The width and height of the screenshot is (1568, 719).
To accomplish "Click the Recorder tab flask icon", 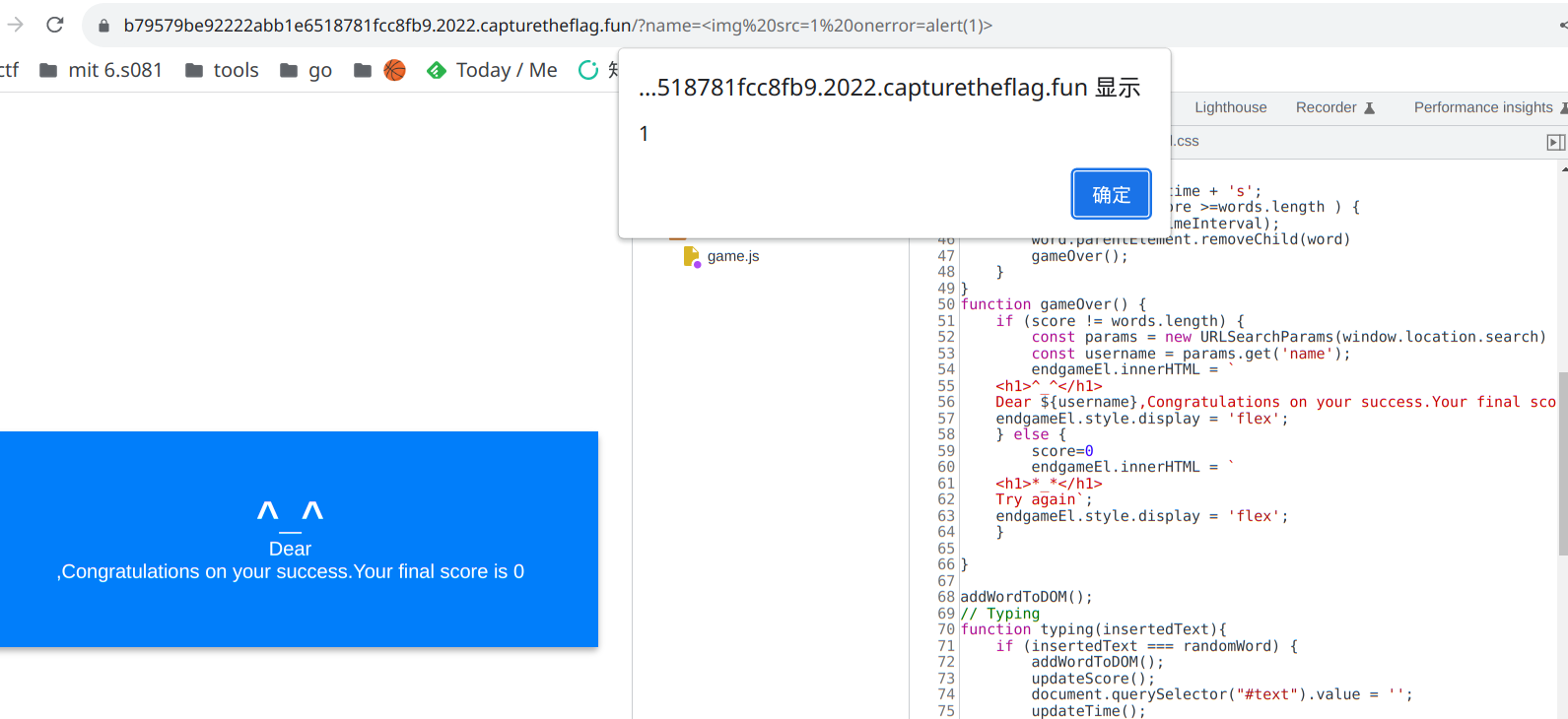I will coord(1369,108).
